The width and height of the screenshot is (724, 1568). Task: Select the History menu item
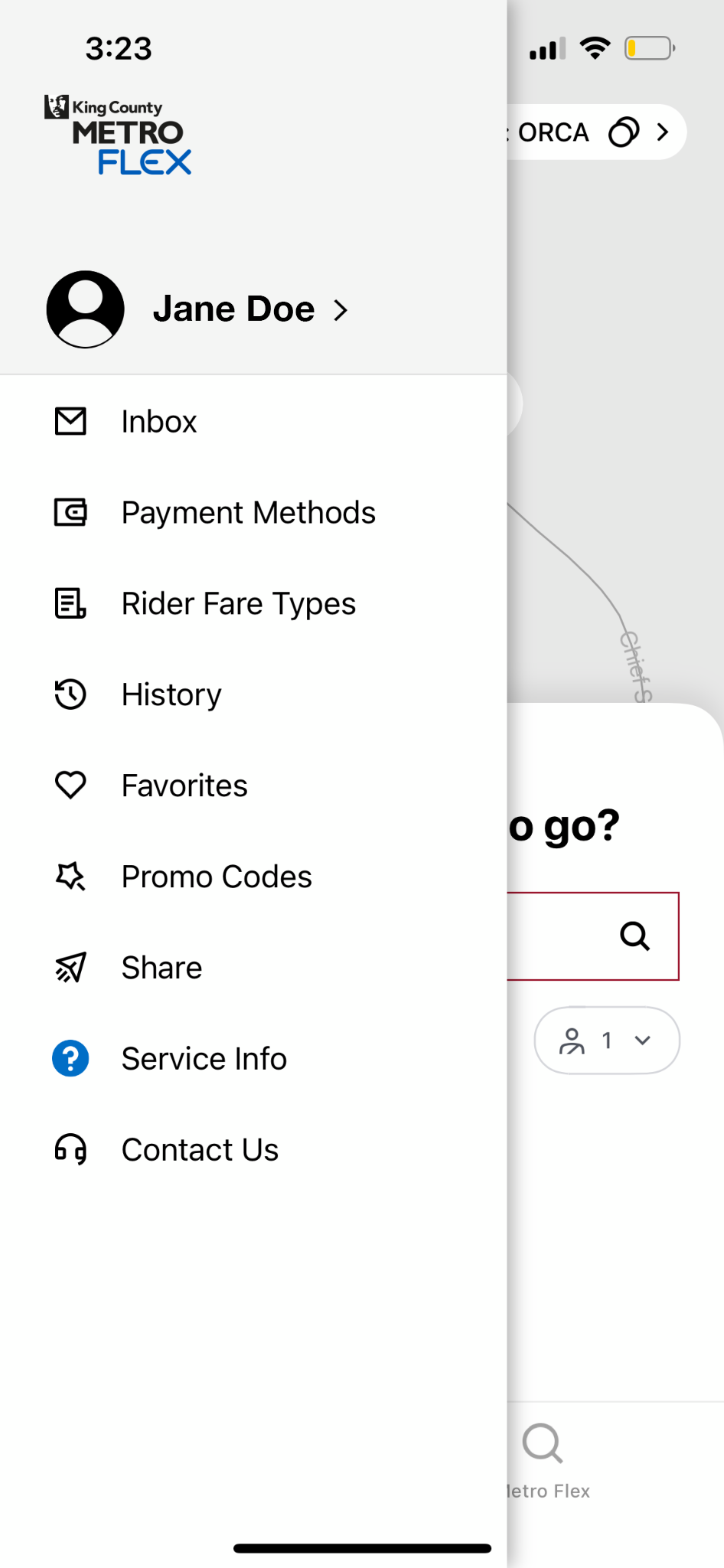[171, 694]
